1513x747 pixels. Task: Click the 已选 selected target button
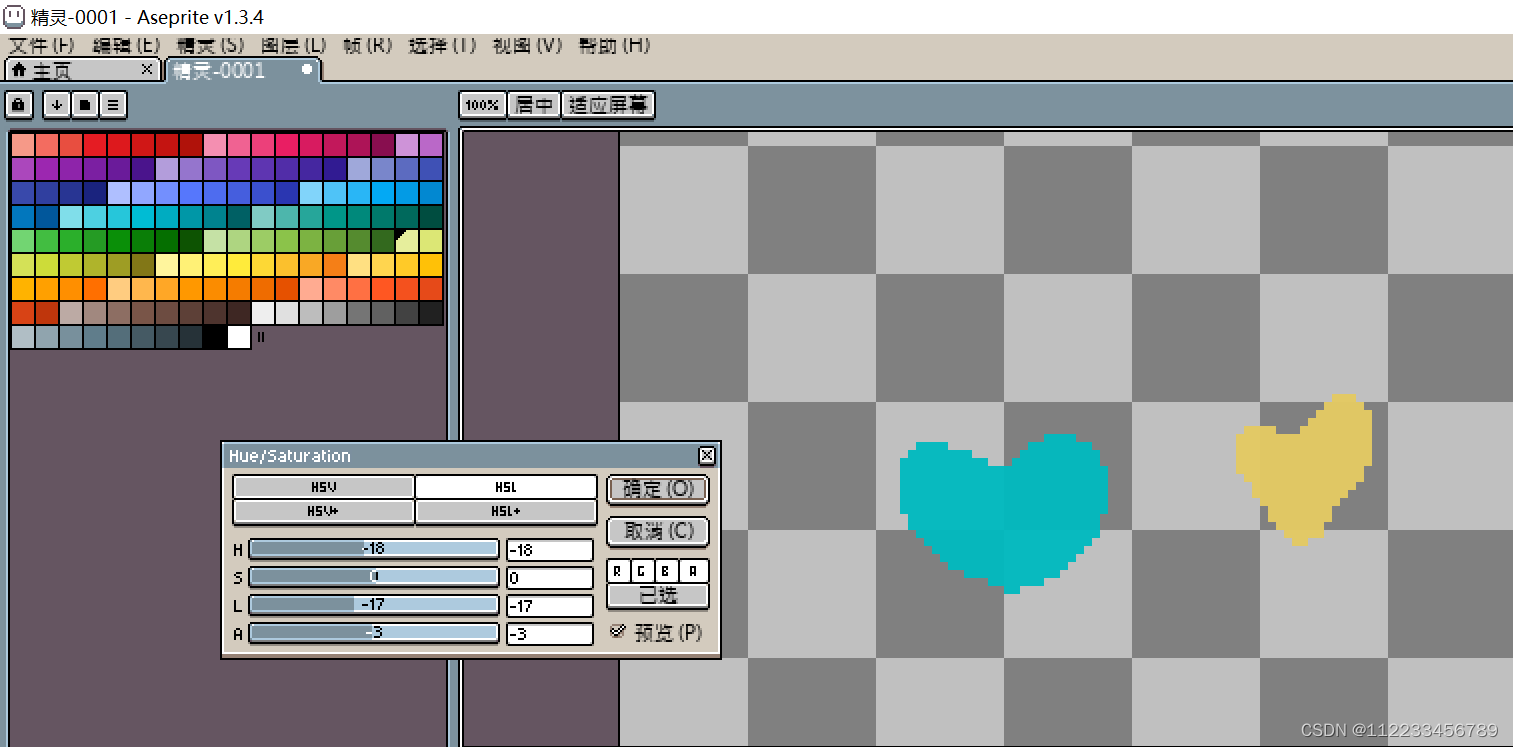(x=658, y=595)
